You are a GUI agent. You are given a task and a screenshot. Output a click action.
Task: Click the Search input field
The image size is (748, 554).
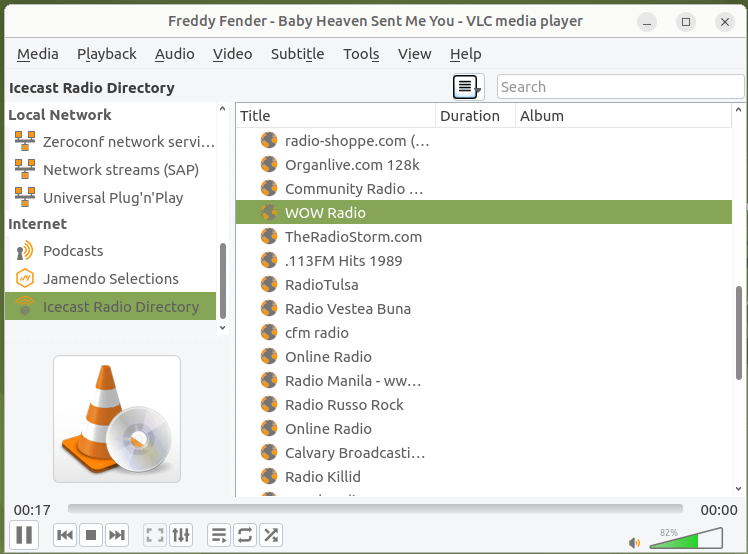620,87
